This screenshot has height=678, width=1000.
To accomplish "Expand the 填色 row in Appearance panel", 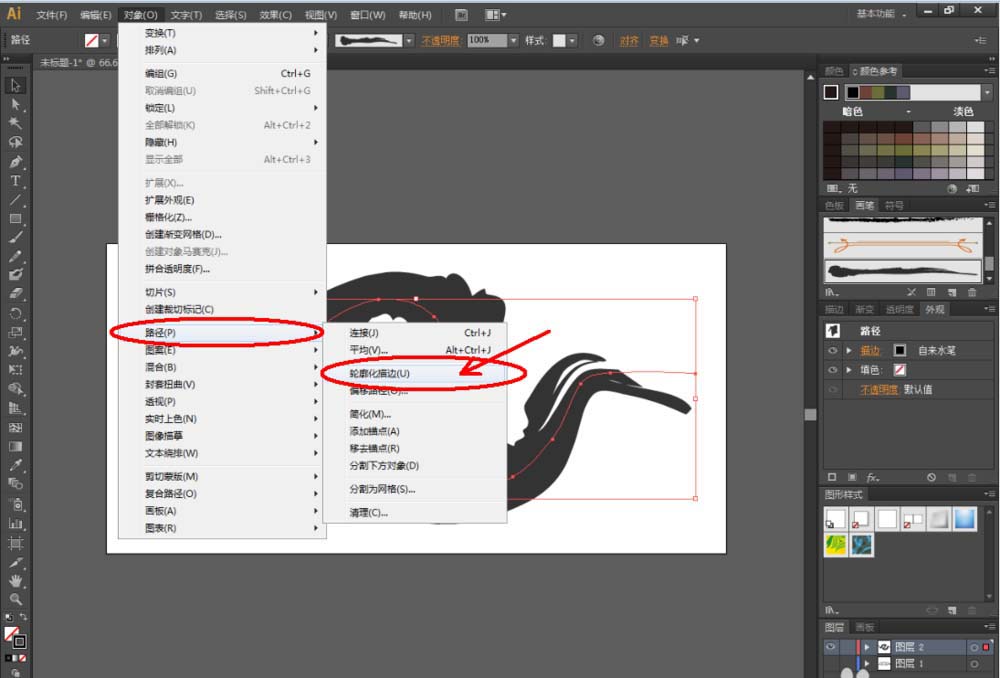I will pyautogui.click(x=849, y=370).
